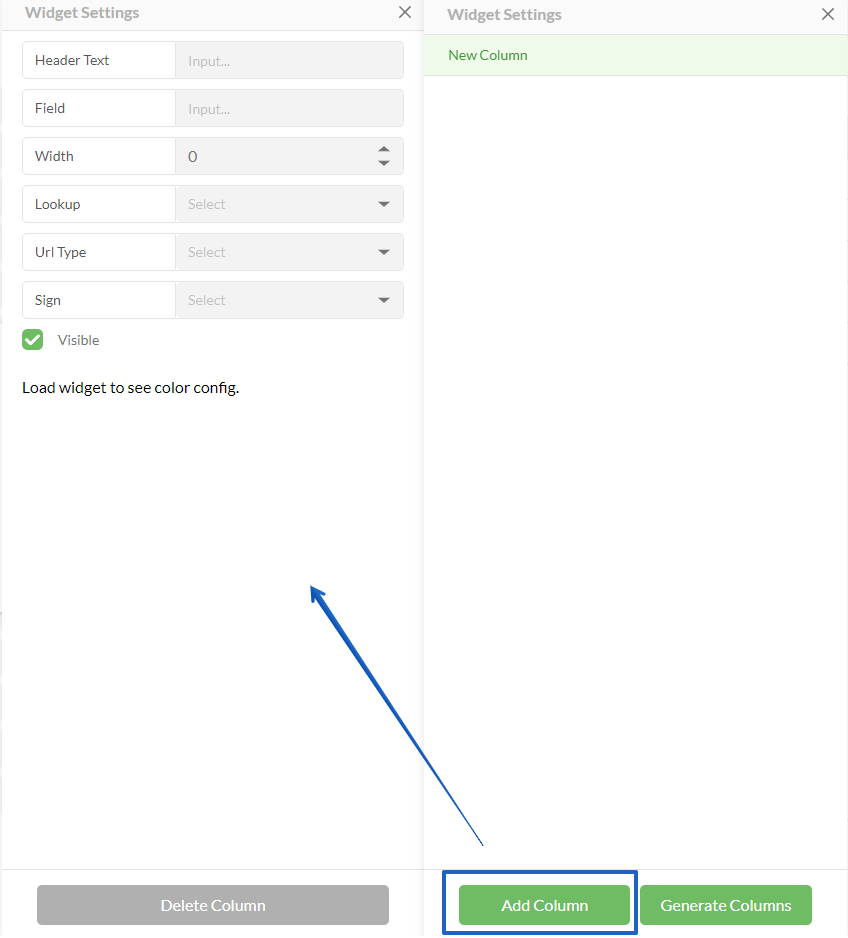Click the Field label
The height and width of the screenshot is (938, 848).
pyautogui.click(x=50, y=108)
